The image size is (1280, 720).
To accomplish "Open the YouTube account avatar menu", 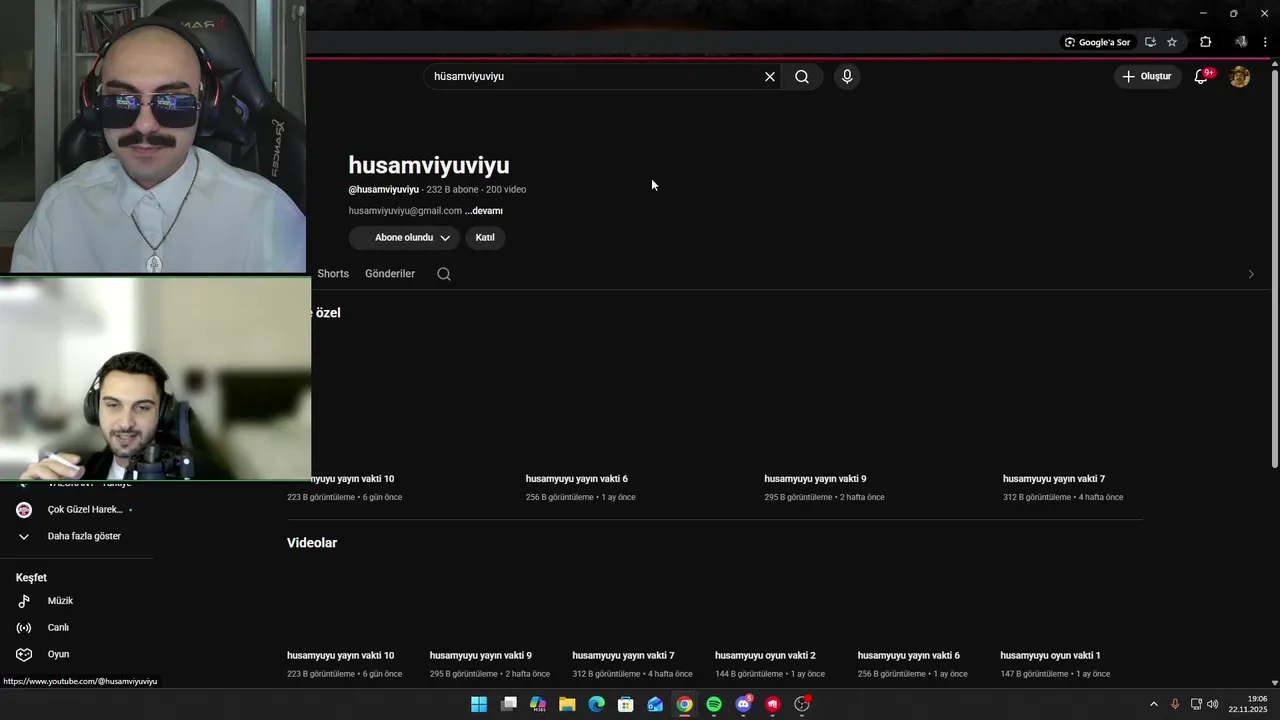I will (x=1240, y=77).
